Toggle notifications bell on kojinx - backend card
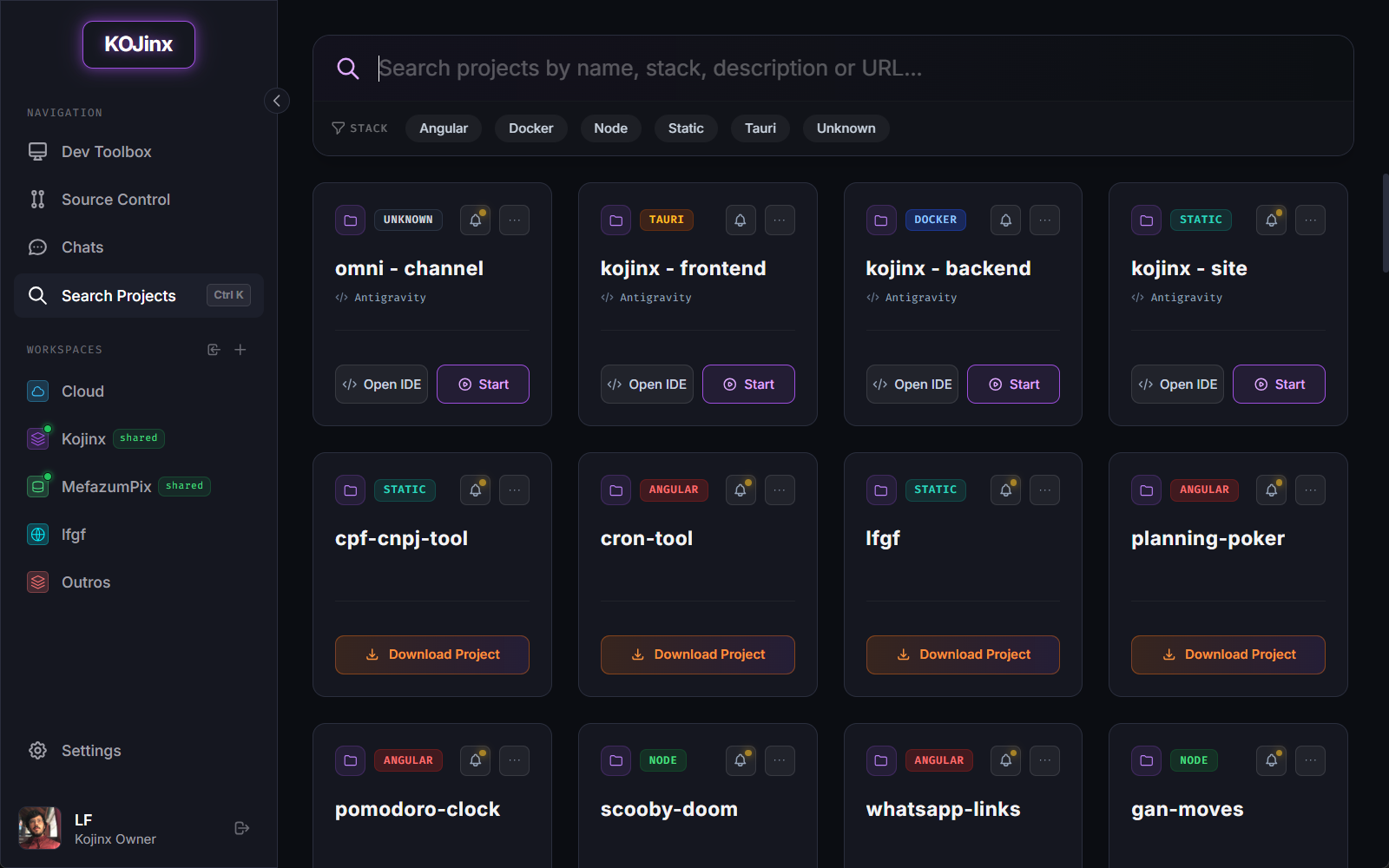The width and height of the screenshot is (1389, 868). [x=1005, y=220]
